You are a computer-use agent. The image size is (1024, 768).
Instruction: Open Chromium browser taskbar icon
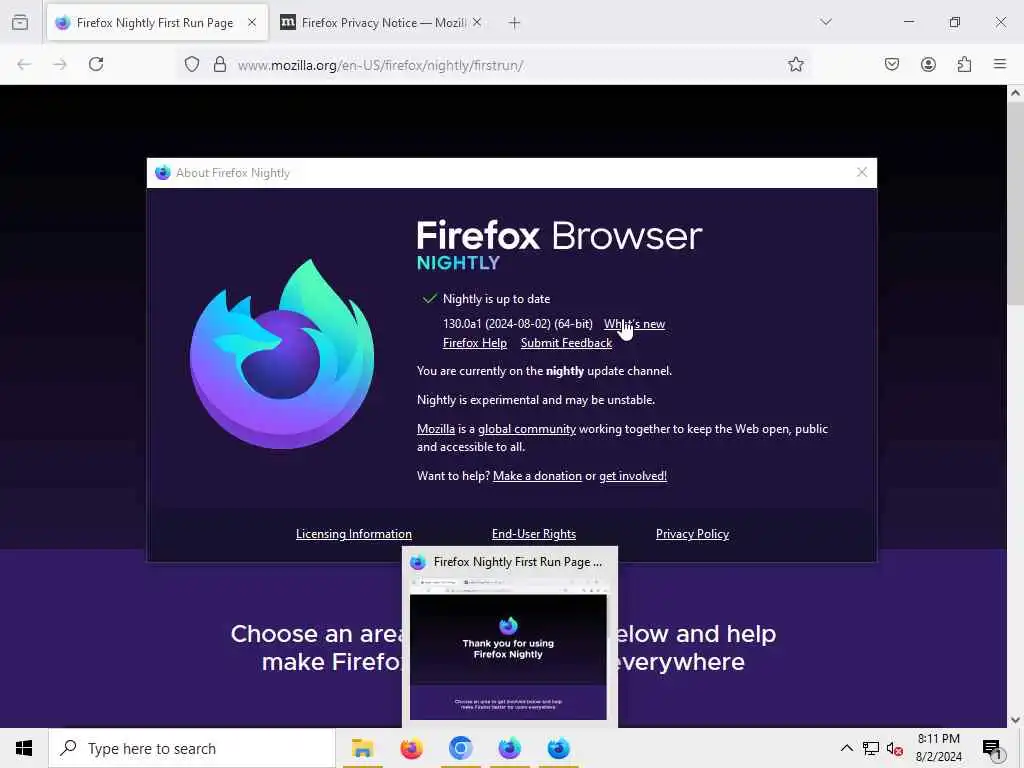click(460, 748)
